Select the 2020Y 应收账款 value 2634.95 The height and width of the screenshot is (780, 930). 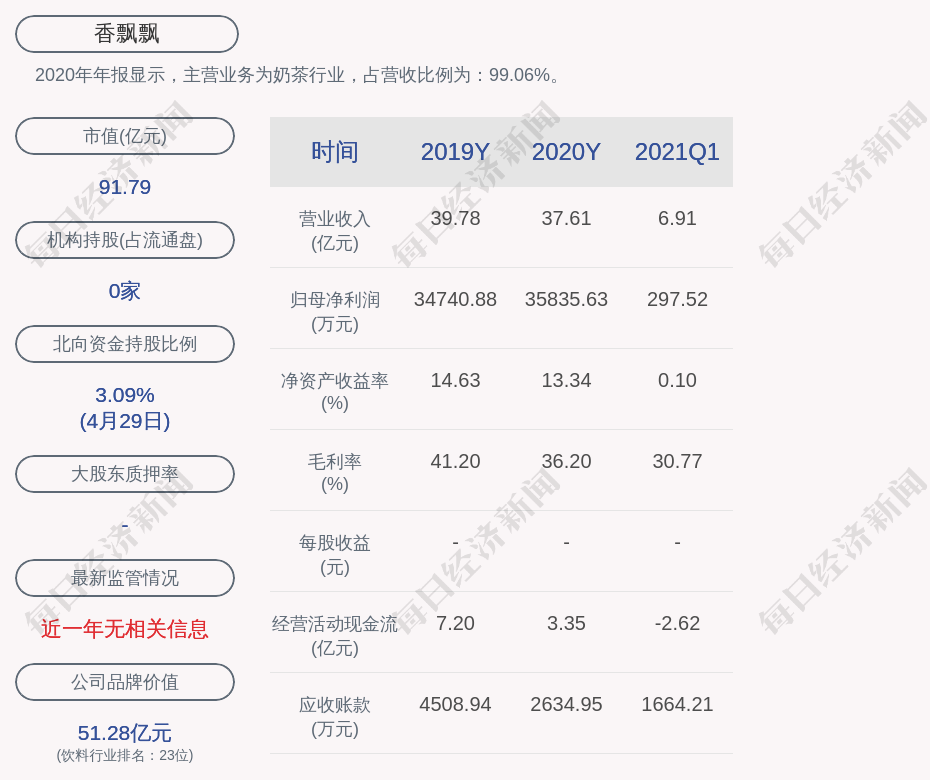pyautogui.click(x=566, y=704)
